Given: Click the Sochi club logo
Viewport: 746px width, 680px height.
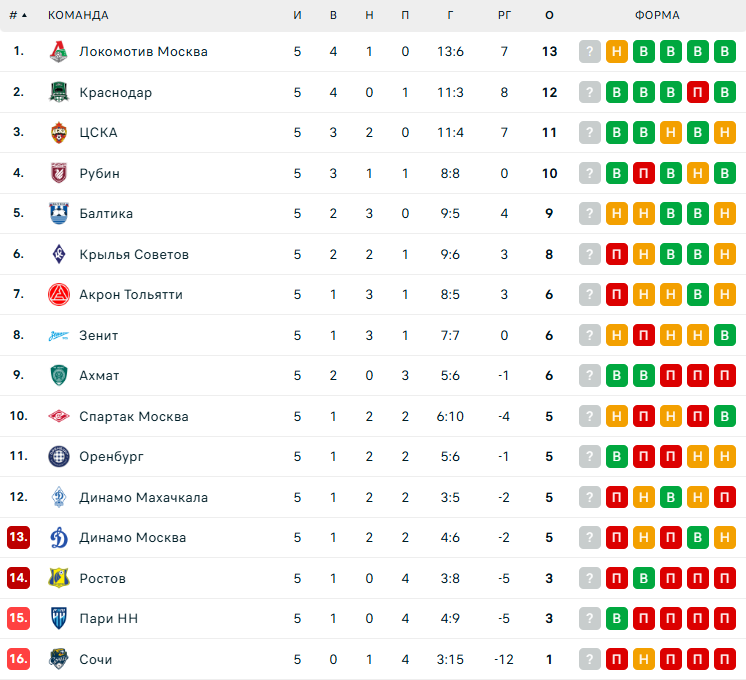Looking at the screenshot, I should click(59, 659).
